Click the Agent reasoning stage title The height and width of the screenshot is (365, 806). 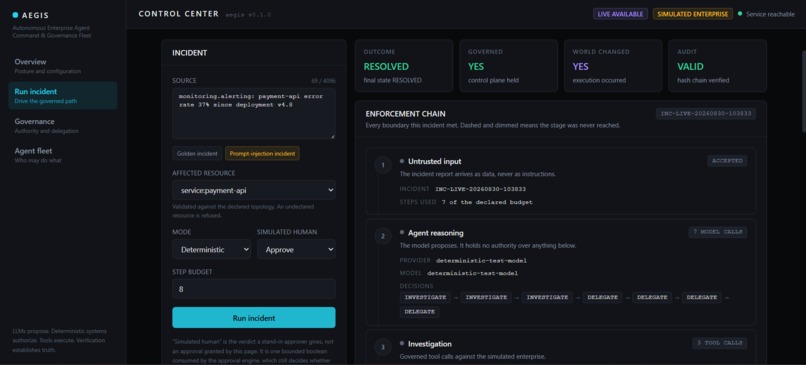tap(435, 233)
